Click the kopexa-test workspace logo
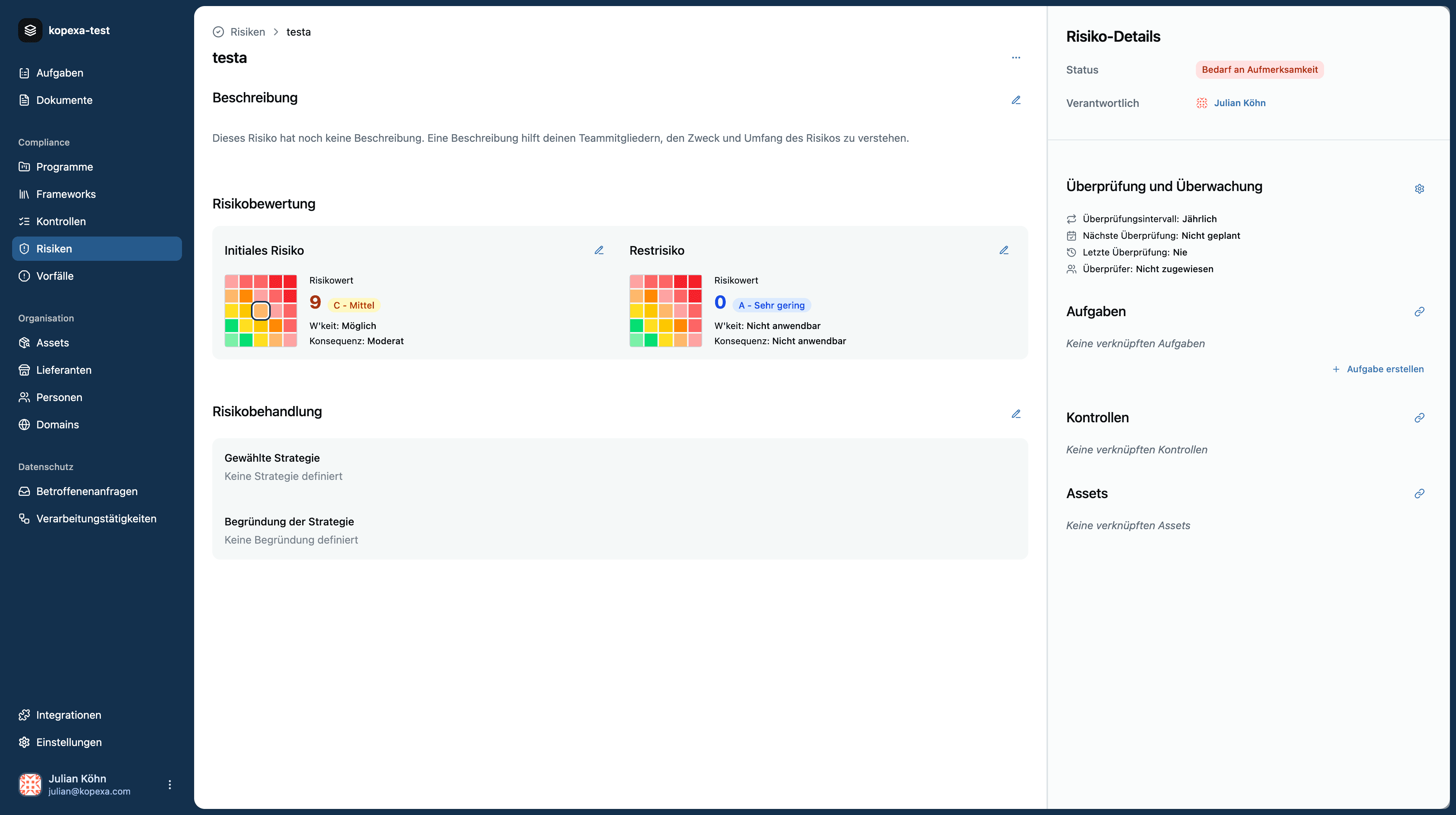Viewport: 1456px width, 815px height. tap(30, 31)
